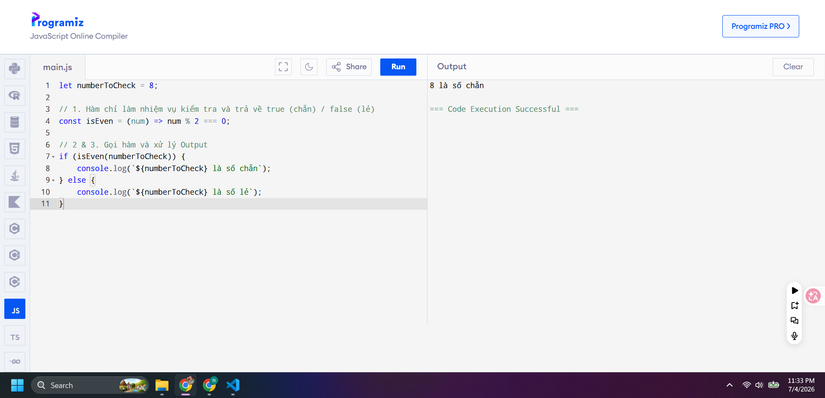Image resolution: width=825 pixels, height=398 pixels.
Task: Select the main.js file tab
Action: click(57, 67)
